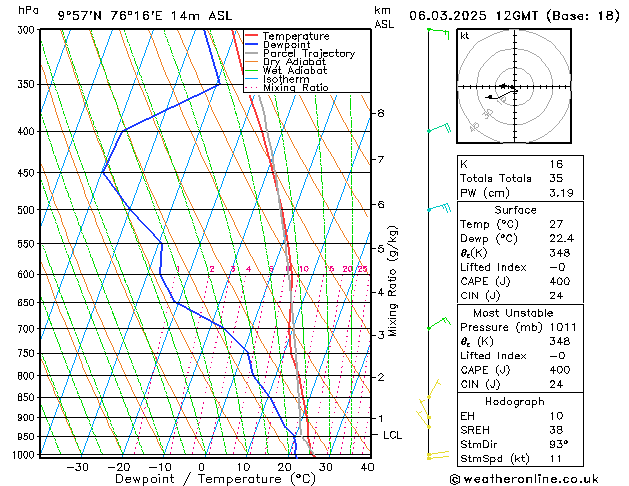Click the 'EH' value 10

pos(556,416)
